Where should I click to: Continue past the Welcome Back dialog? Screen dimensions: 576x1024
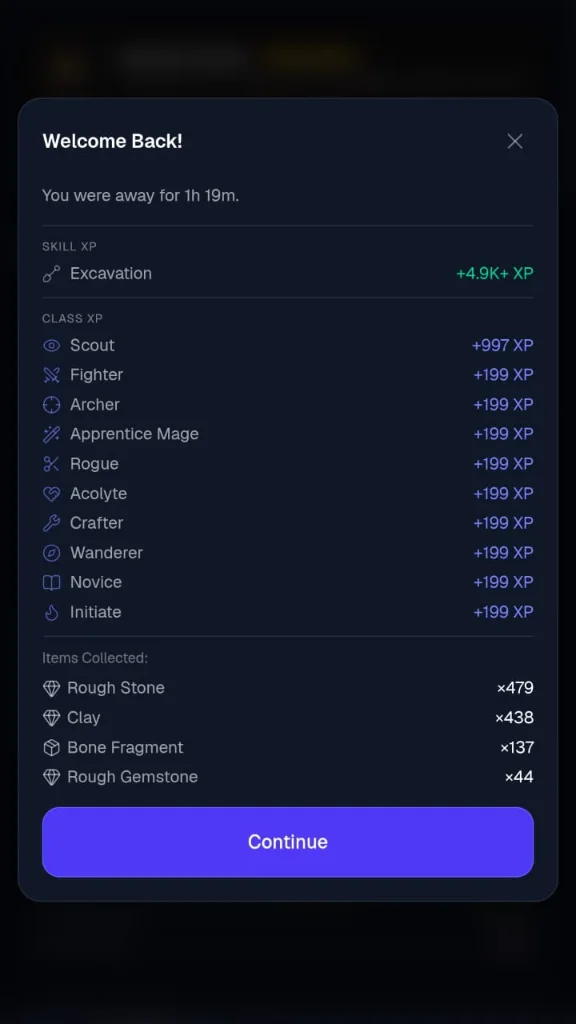pos(288,842)
